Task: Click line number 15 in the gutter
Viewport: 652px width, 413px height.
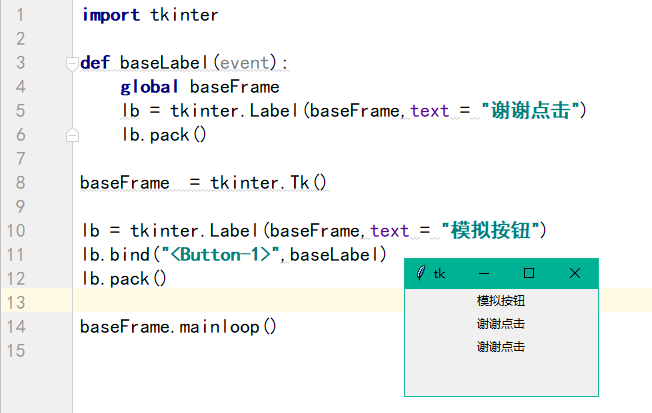Action: pyautogui.click(x=16, y=351)
